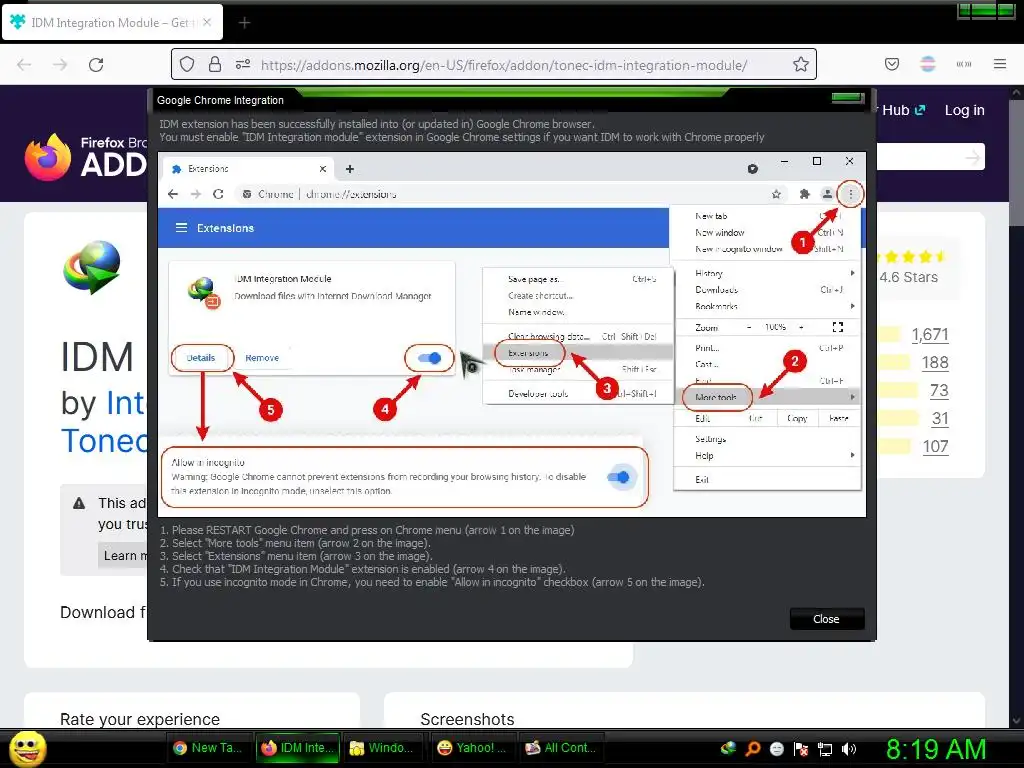Switch to IDM Integration Firefox taskbar item

(298, 748)
